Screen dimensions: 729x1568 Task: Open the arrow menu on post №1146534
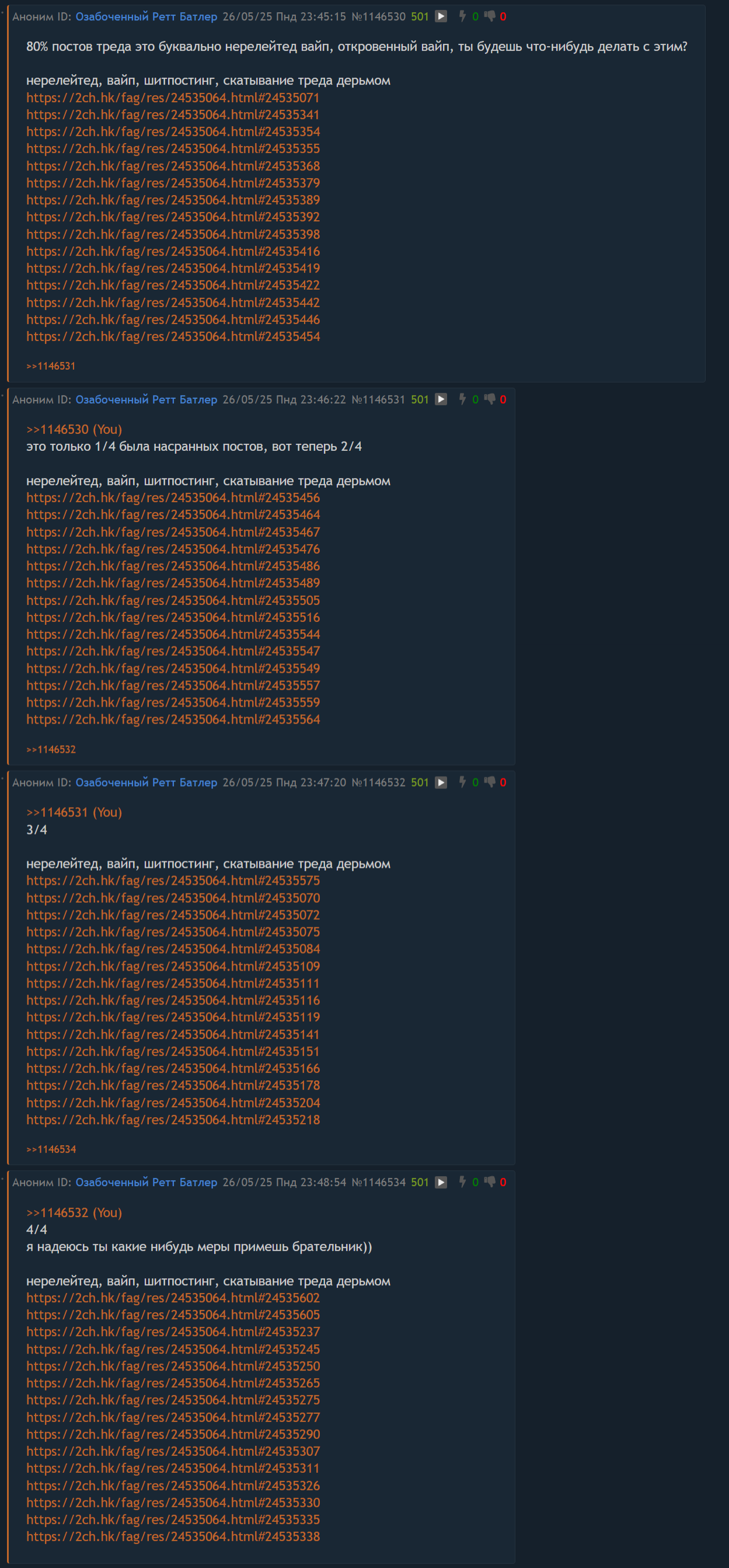point(441,1182)
